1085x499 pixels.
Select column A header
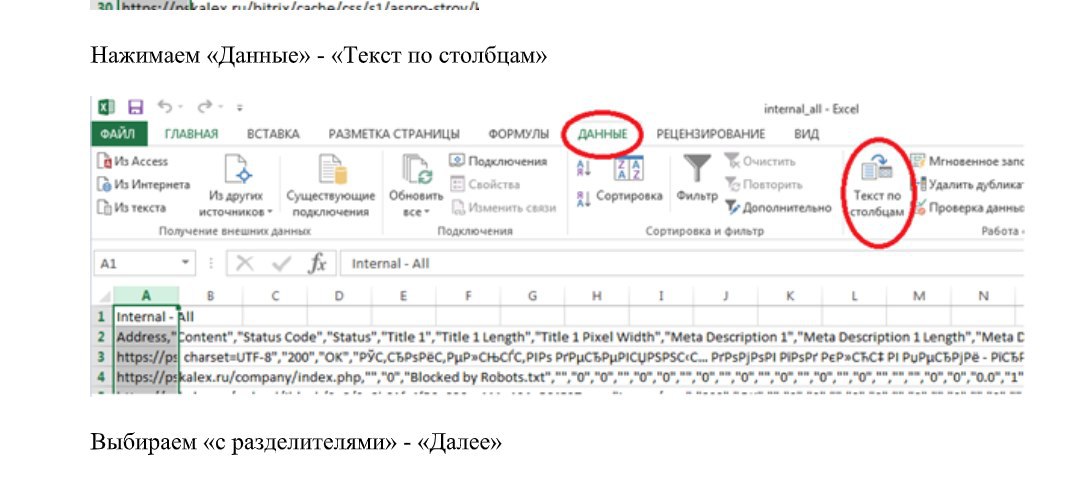(x=146, y=296)
